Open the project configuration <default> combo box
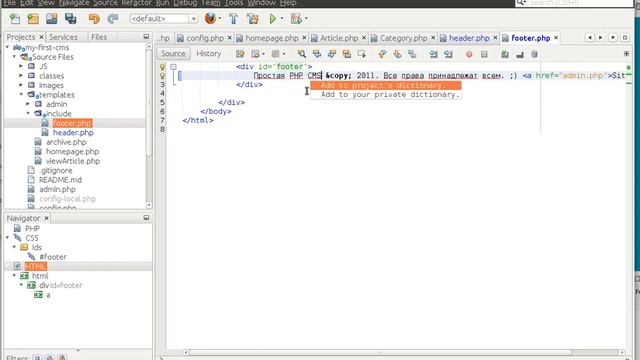640x360 pixels. coord(163,19)
